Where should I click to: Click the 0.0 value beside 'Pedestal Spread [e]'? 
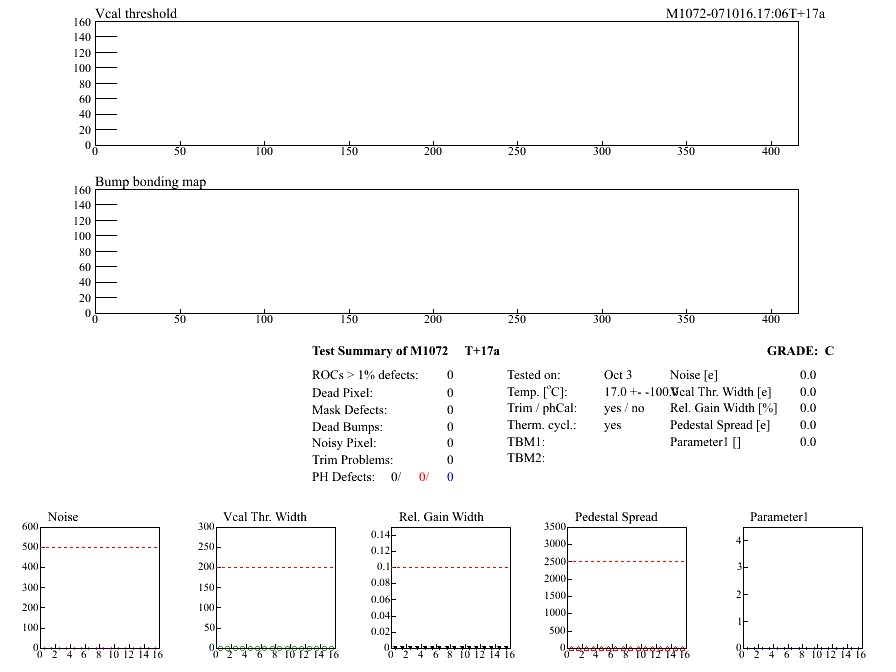(808, 425)
